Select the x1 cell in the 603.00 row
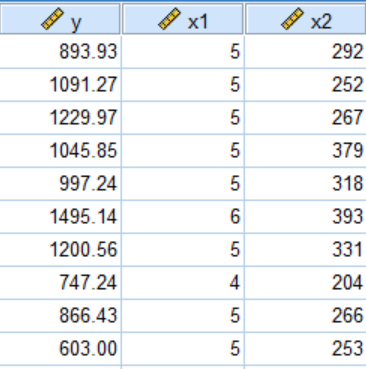 coord(183,349)
